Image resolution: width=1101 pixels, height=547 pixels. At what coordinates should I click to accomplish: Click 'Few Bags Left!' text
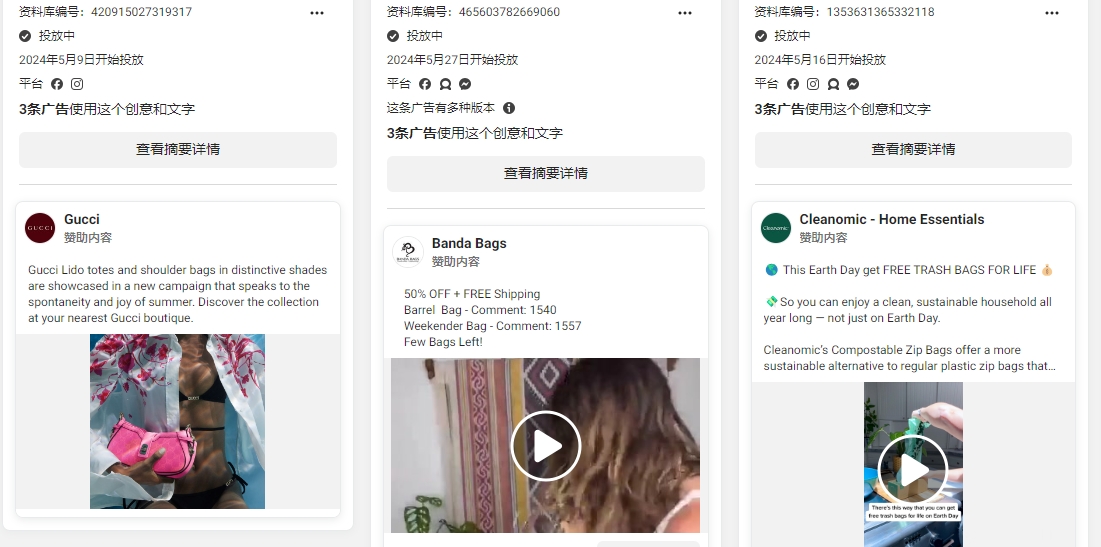(443, 342)
